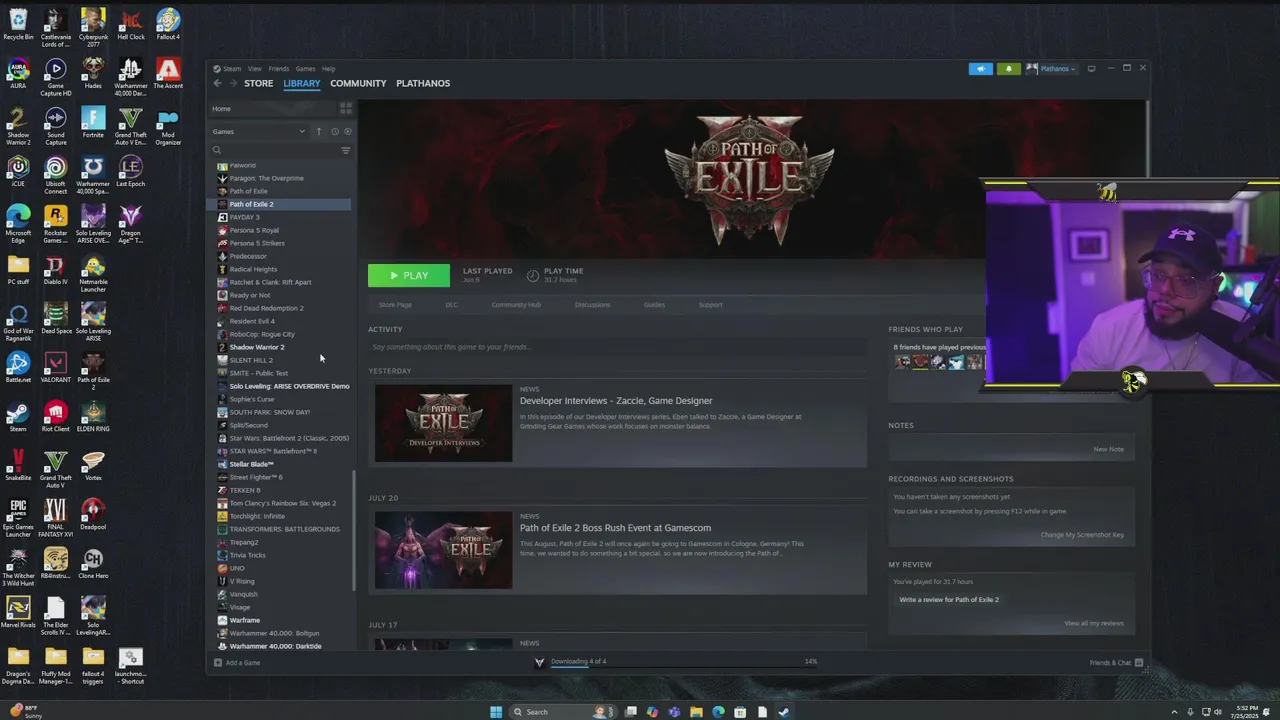Image resolution: width=1280 pixels, height=720 pixels.
Task: Open the Friends menu
Action: (x=279, y=69)
